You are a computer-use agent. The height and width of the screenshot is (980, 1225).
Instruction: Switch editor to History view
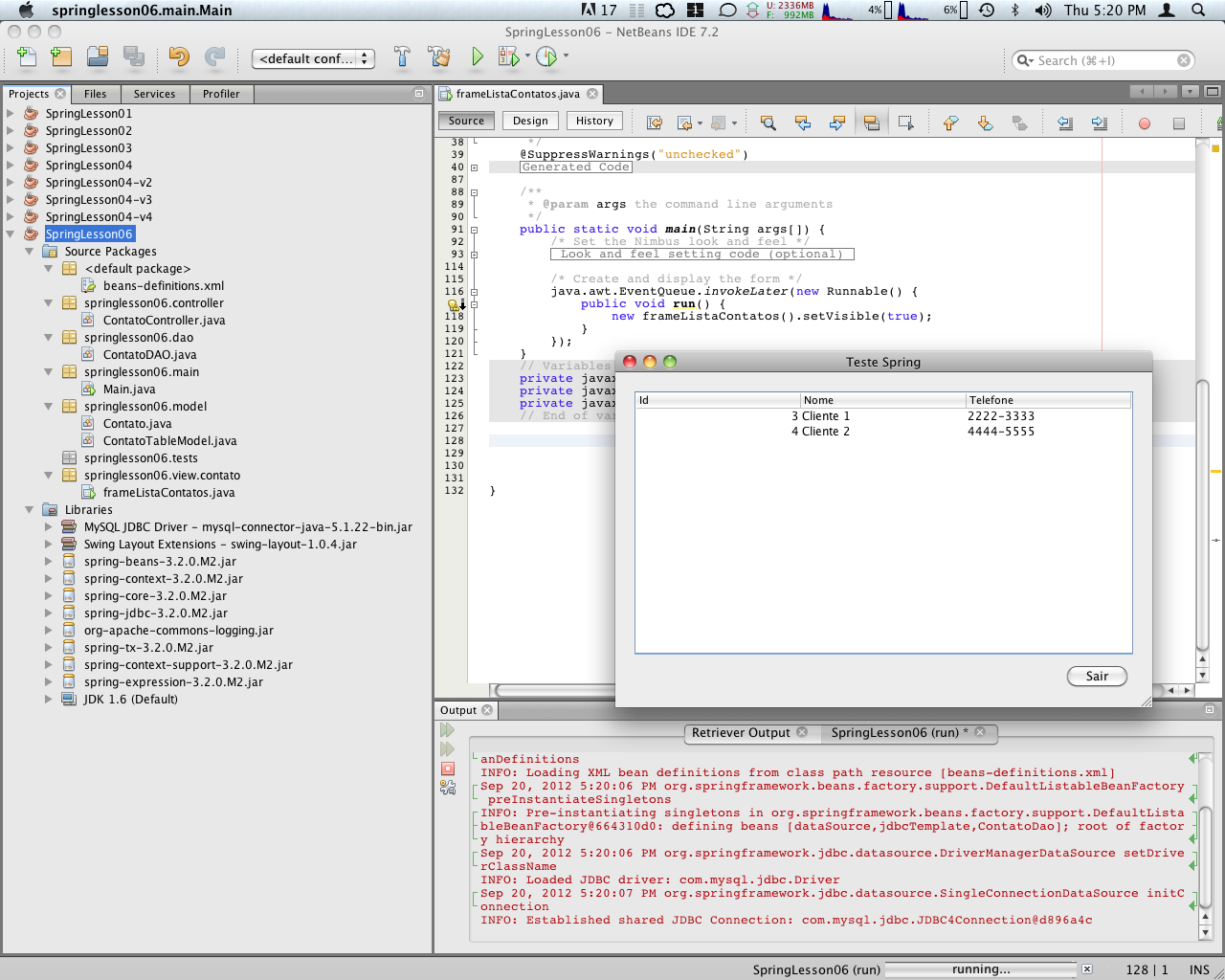594,121
